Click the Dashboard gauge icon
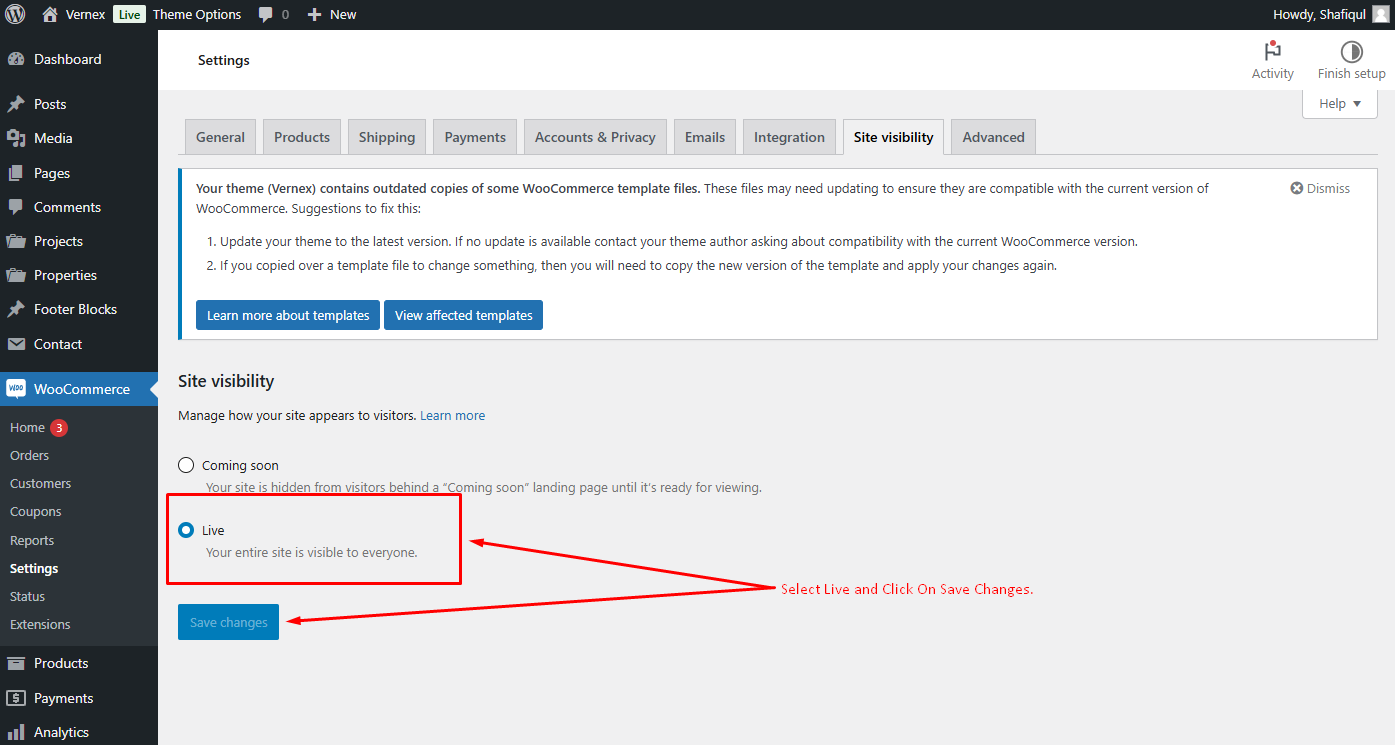1395x745 pixels. click(x=16, y=59)
